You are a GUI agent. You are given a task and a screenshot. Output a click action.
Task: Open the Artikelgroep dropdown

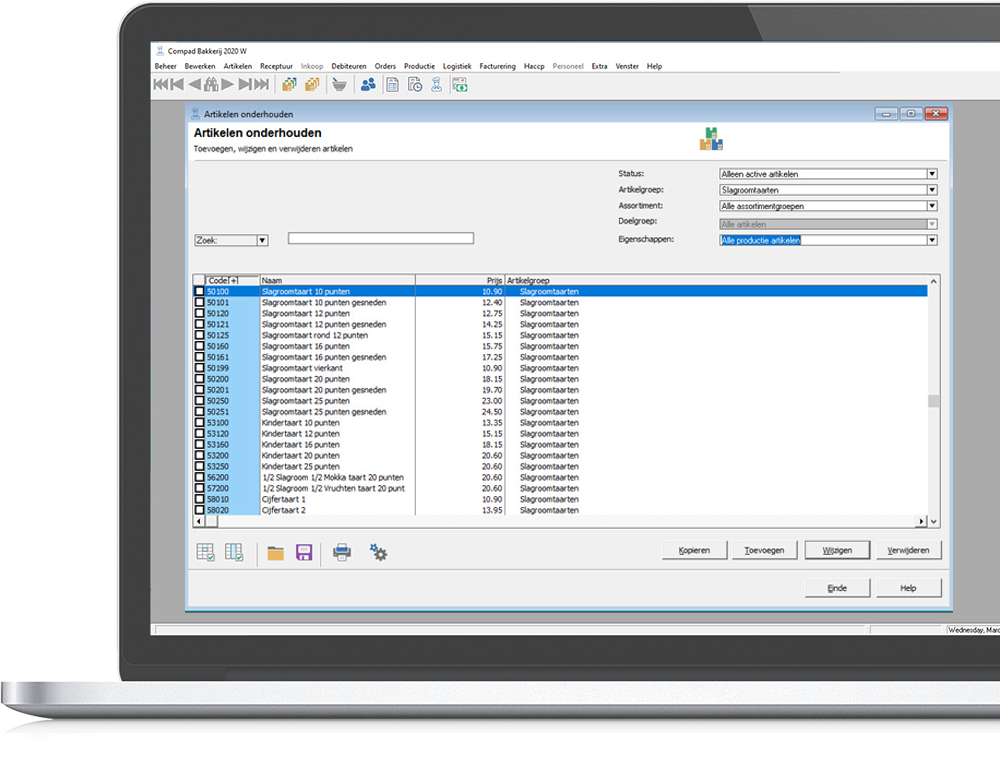point(932,190)
